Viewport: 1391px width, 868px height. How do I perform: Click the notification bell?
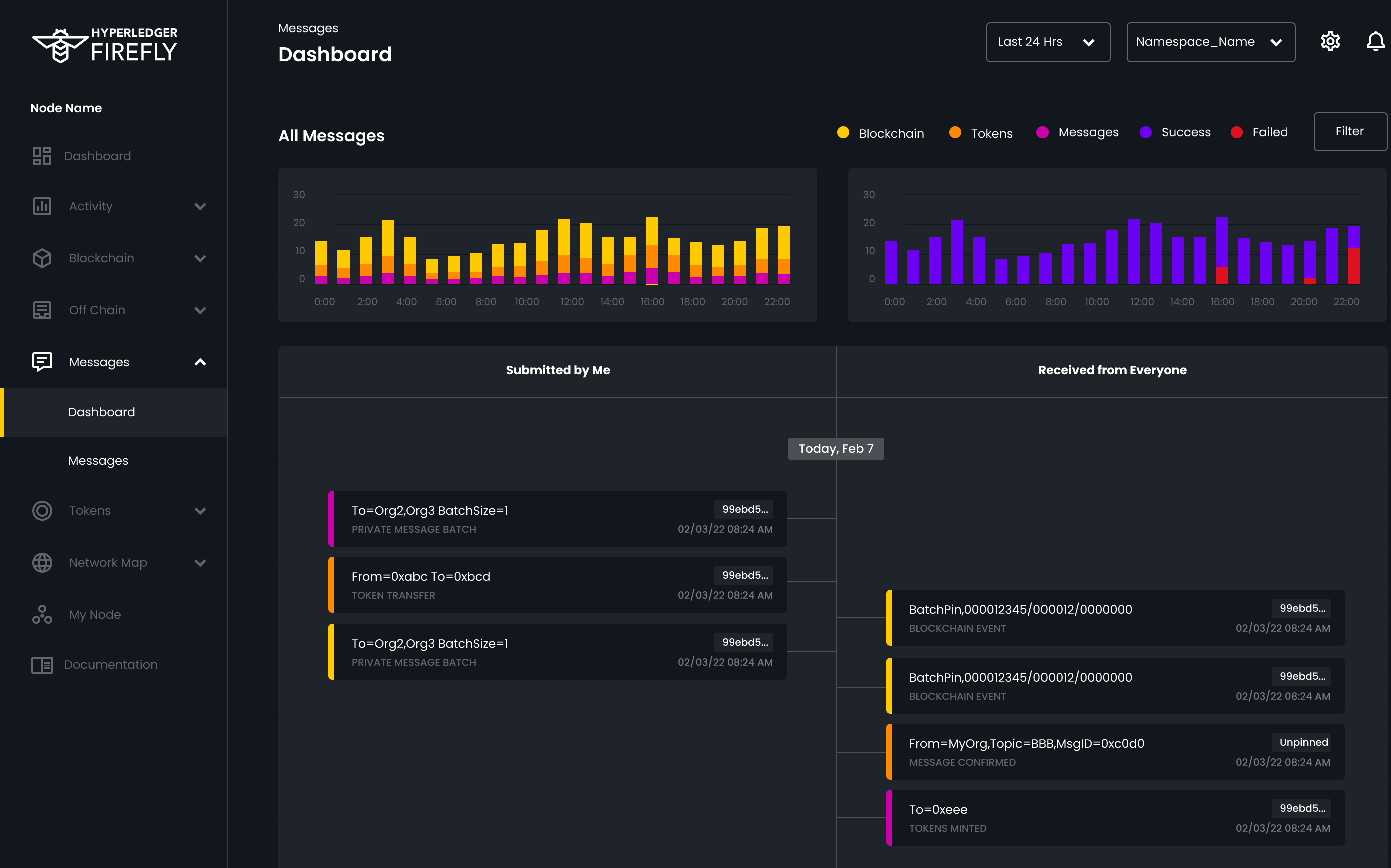(x=1376, y=41)
